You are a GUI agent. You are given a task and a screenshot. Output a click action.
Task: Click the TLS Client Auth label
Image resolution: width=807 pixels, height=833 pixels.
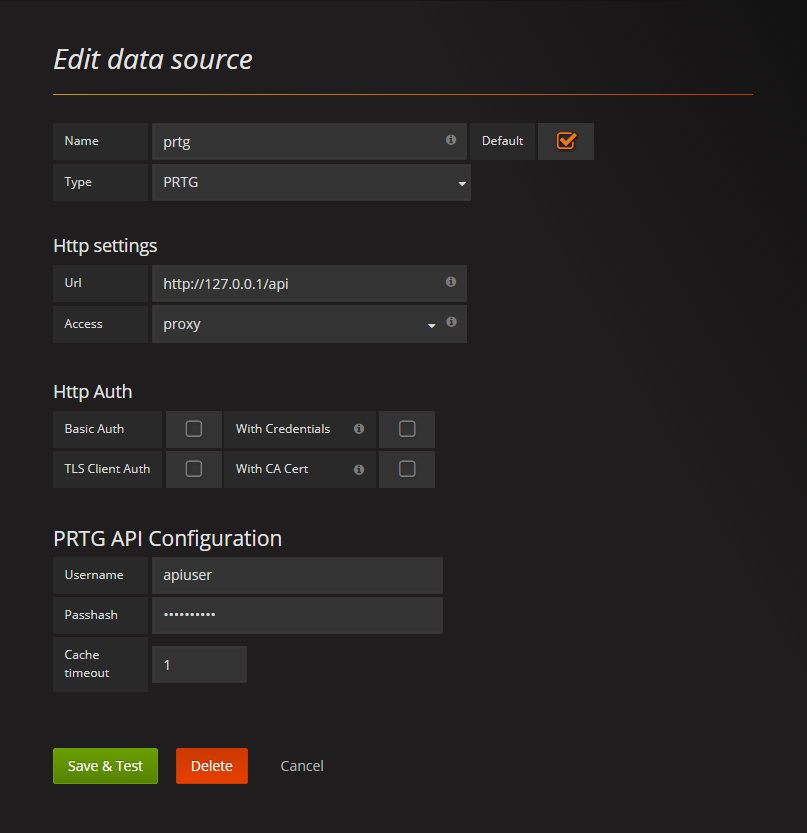[x=107, y=469]
